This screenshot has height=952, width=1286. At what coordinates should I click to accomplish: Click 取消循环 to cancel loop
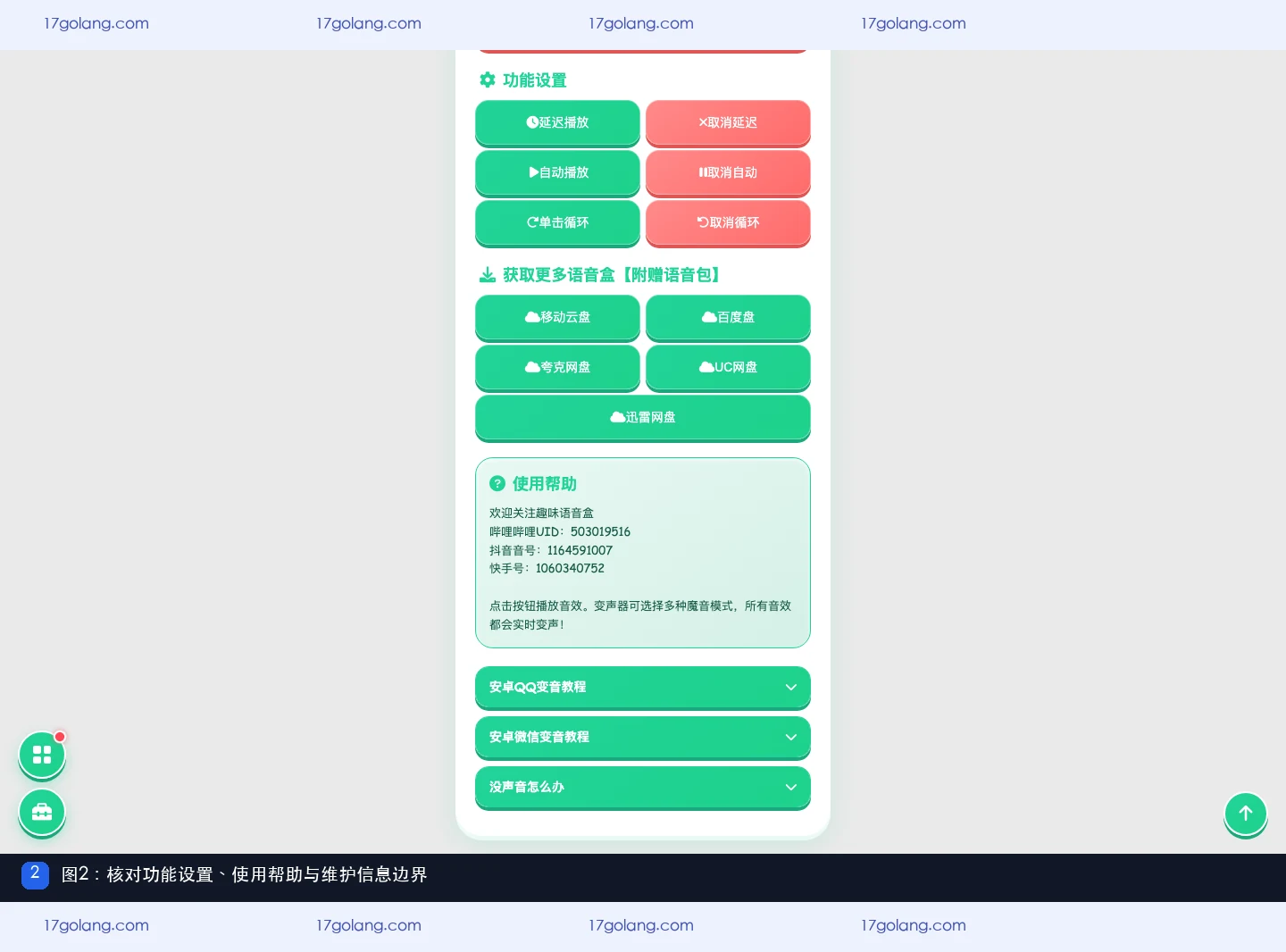[x=728, y=222]
